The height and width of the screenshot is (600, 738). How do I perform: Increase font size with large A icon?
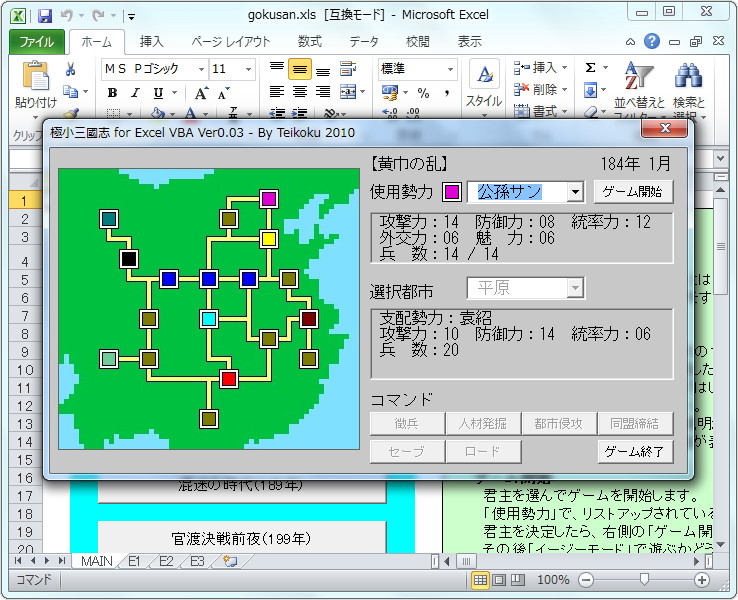pos(201,93)
